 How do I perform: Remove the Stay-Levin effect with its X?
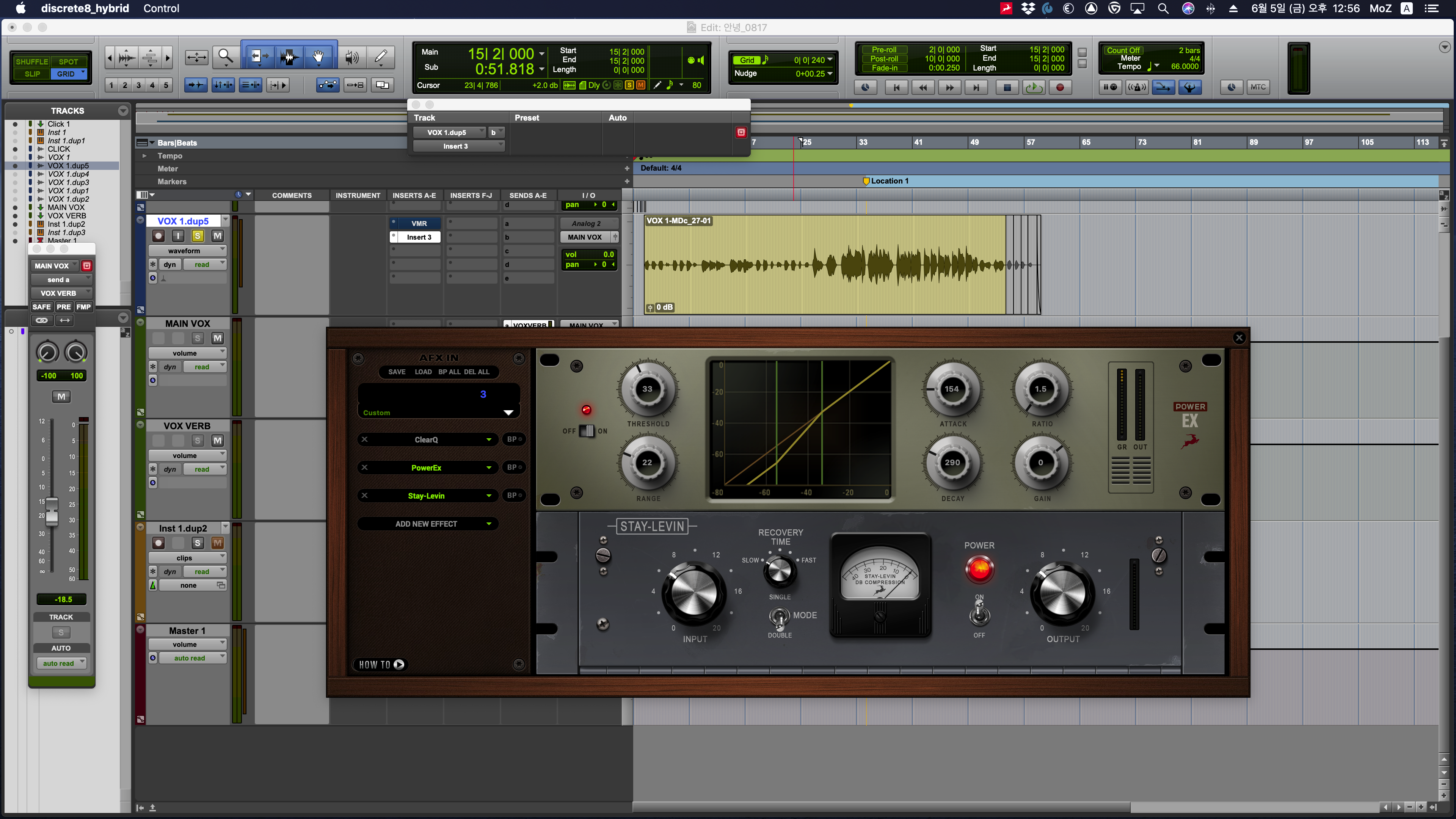point(364,495)
